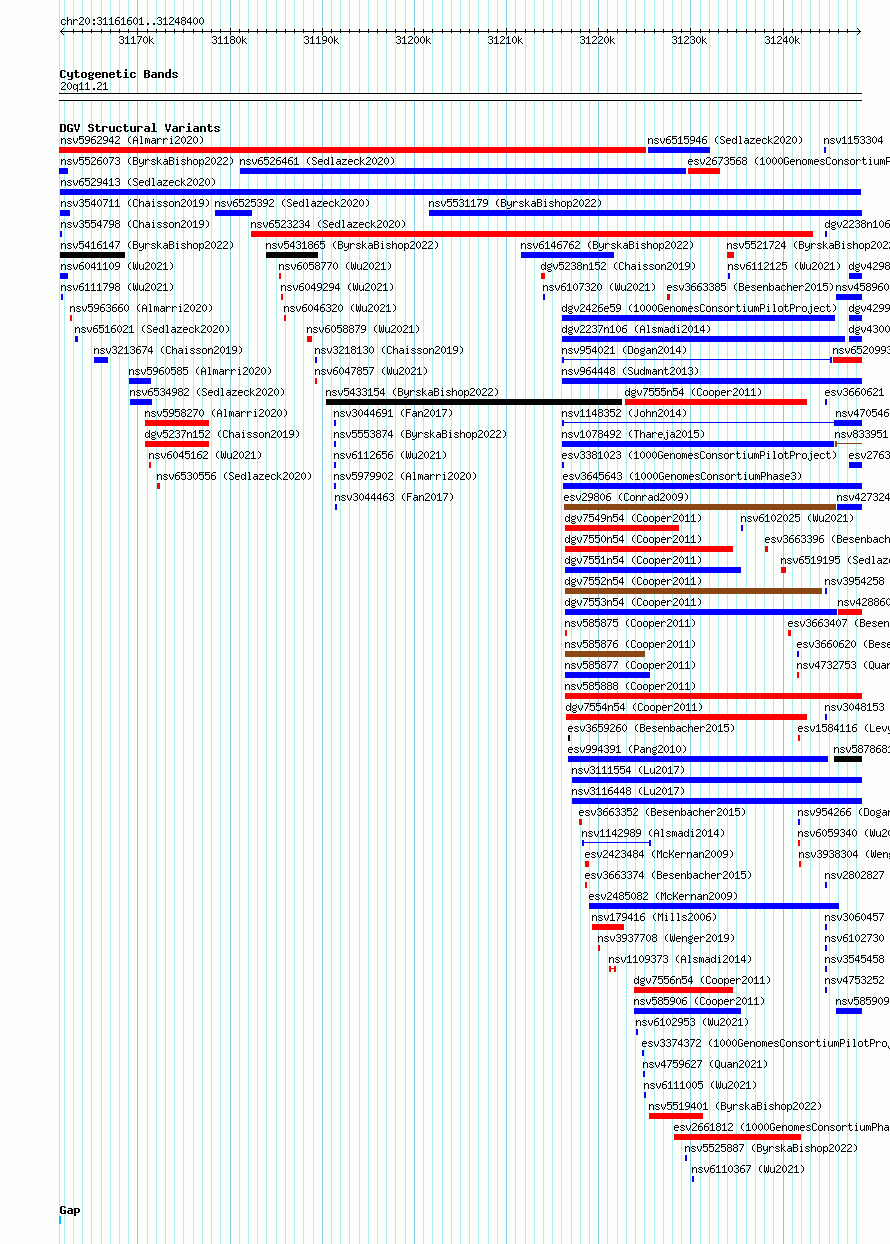The height and width of the screenshot is (1244, 890).
Task: Open variant dgv7554n54 (Cooper2011)
Action: [x=634, y=708]
